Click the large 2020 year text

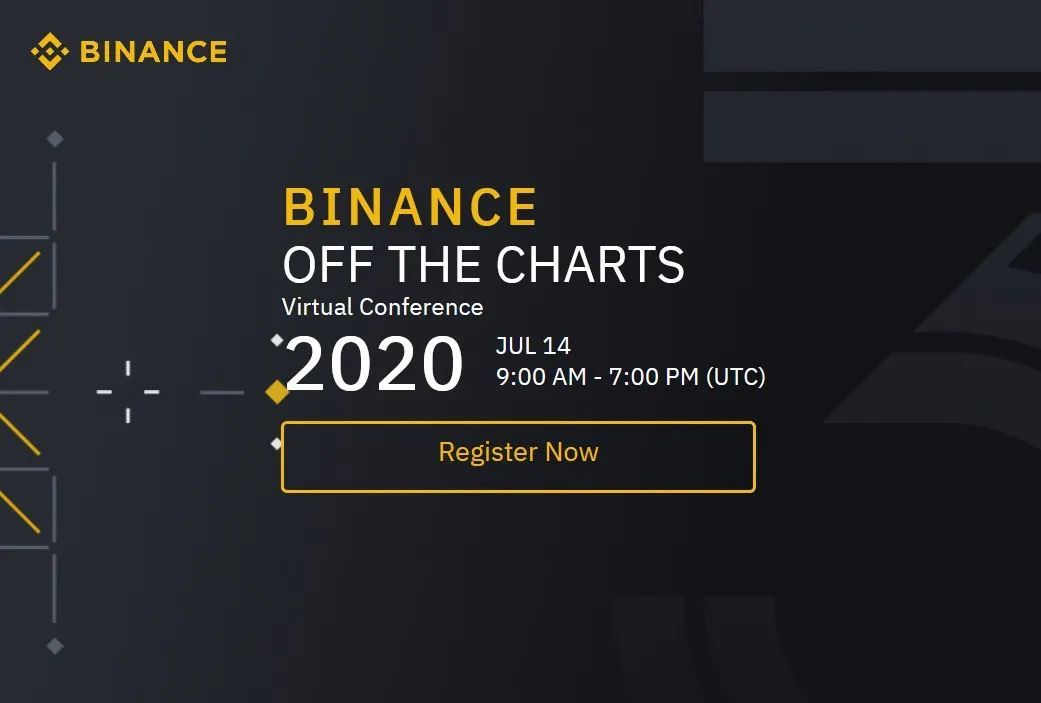point(374,363)
